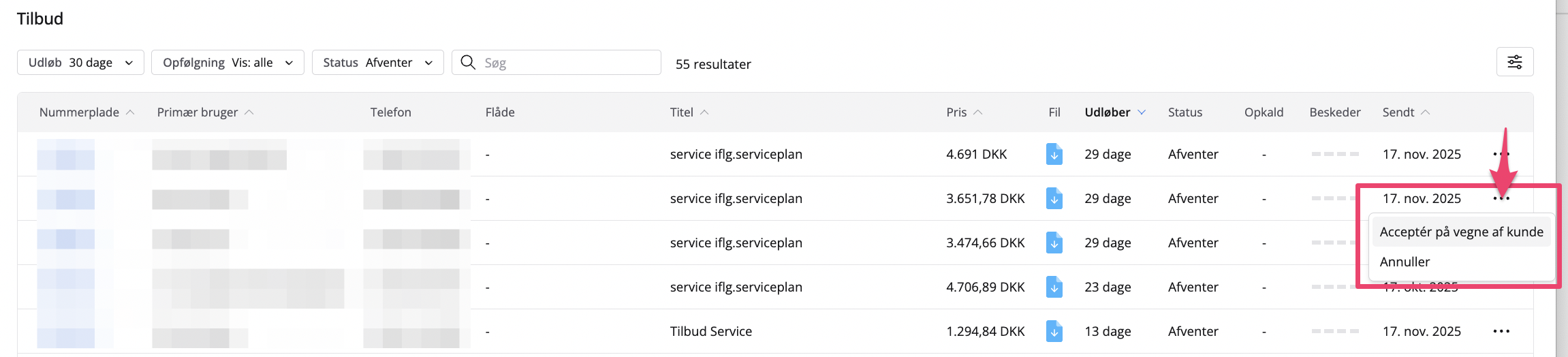Download the file for the 4.706,89 DKK offer

(1054, 287)
